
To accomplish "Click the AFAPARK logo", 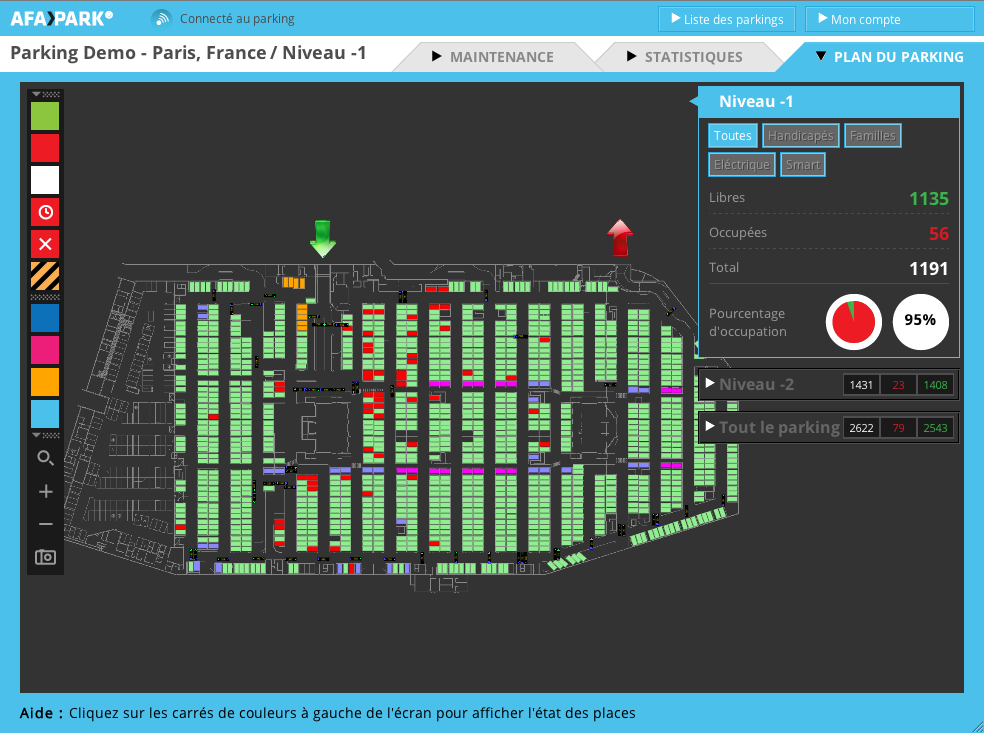I will pos(60,17).
